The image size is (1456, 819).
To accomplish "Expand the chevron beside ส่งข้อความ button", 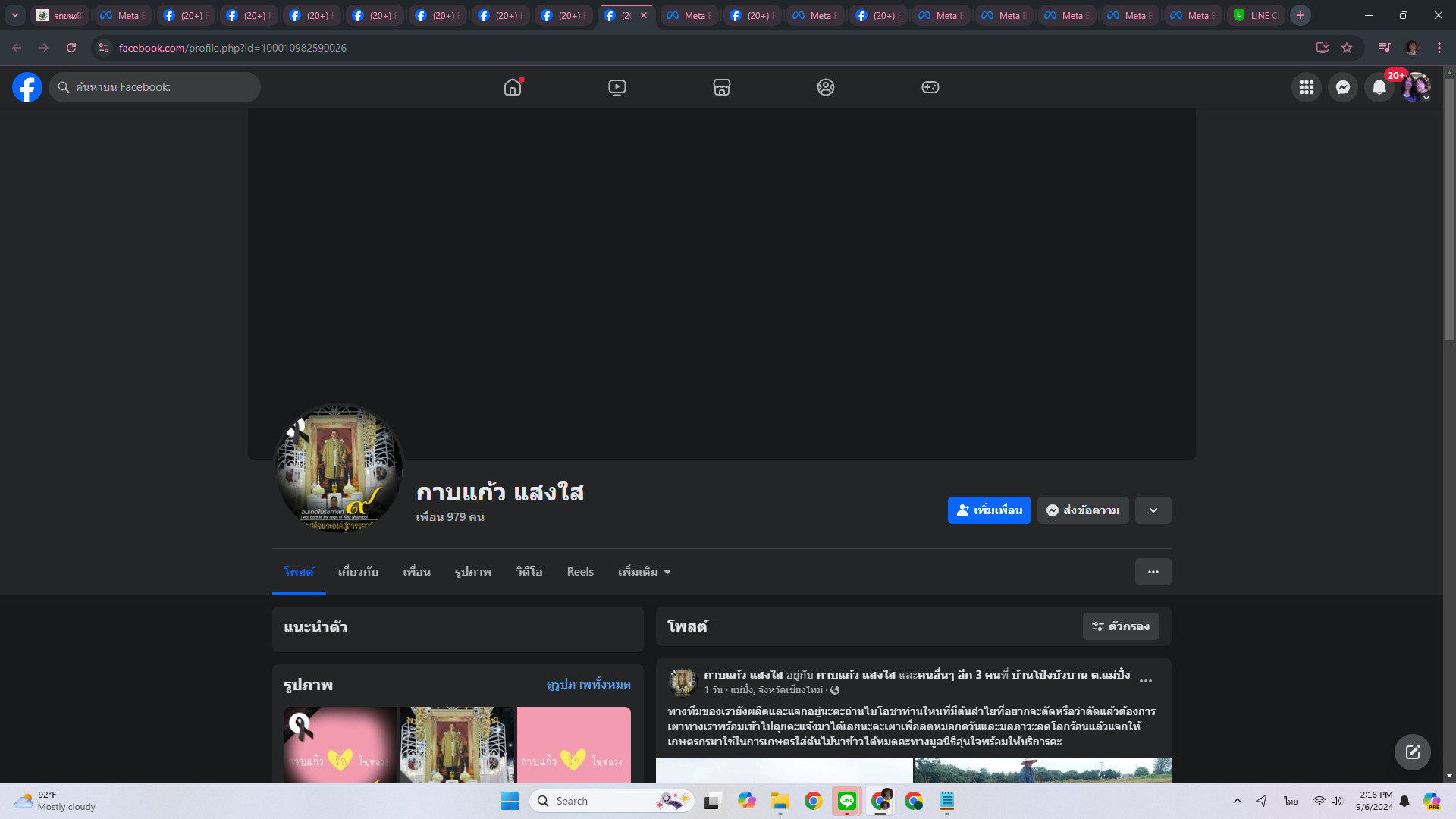I will click(x=1153, y=510).
